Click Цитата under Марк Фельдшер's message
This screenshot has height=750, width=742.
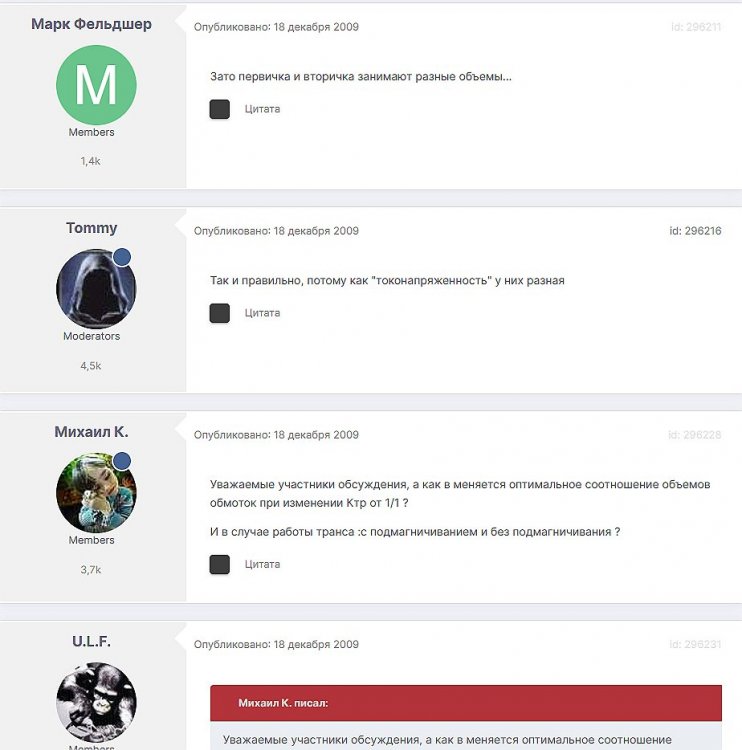[x=262, y=109]
